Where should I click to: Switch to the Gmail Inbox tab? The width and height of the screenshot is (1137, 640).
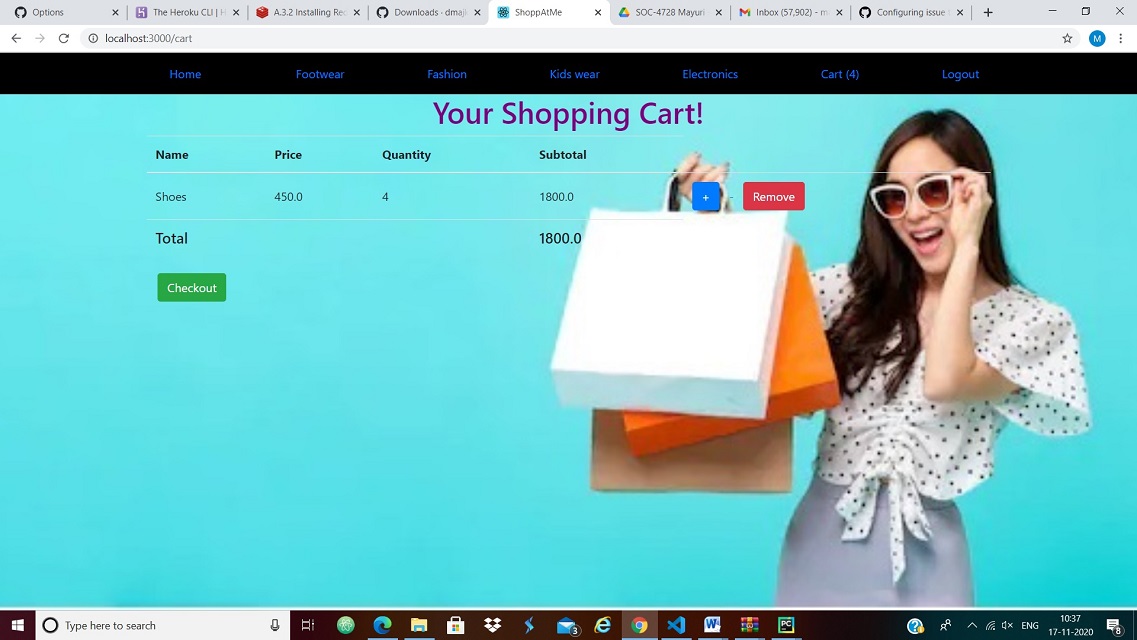point(786,12)
